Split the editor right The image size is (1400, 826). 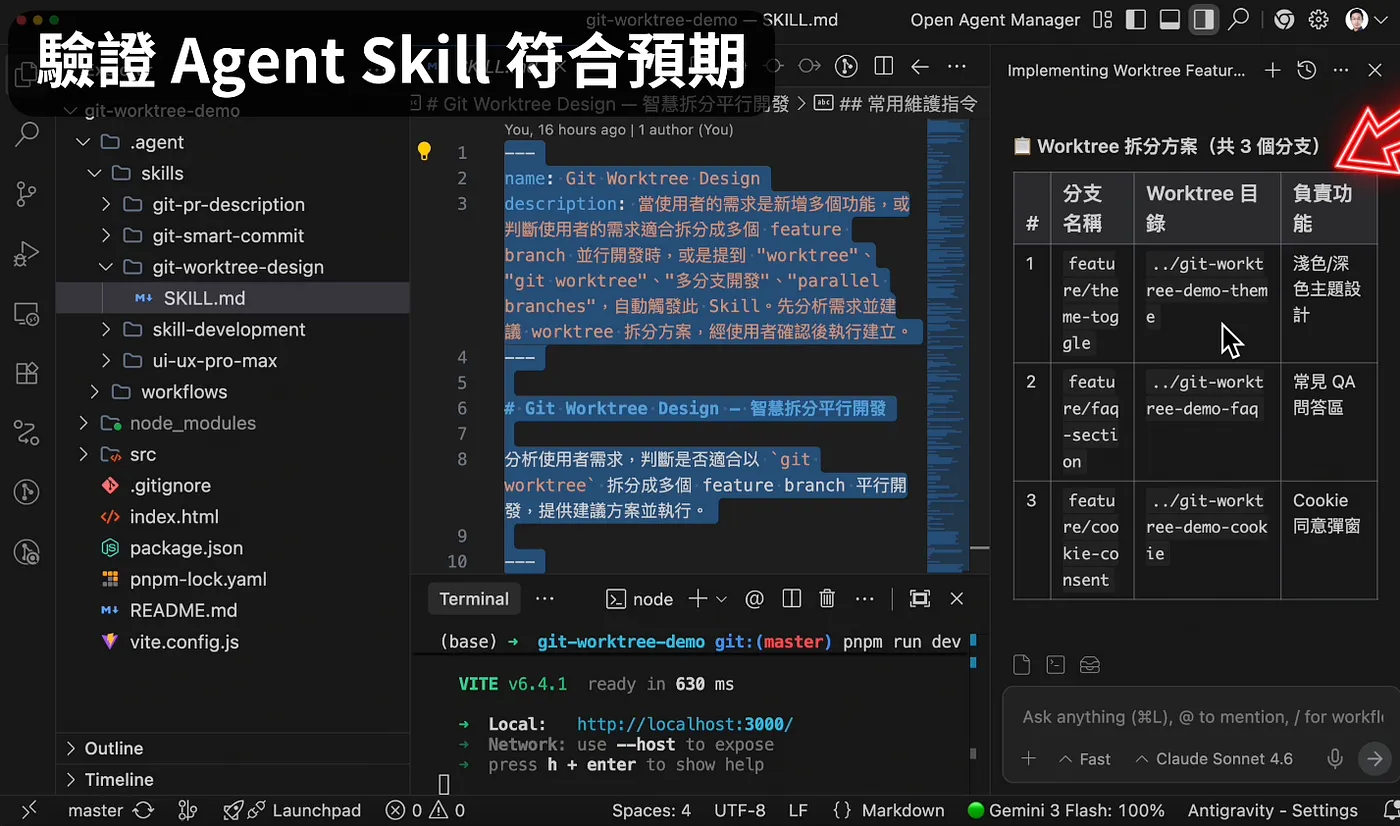[884, 66]
